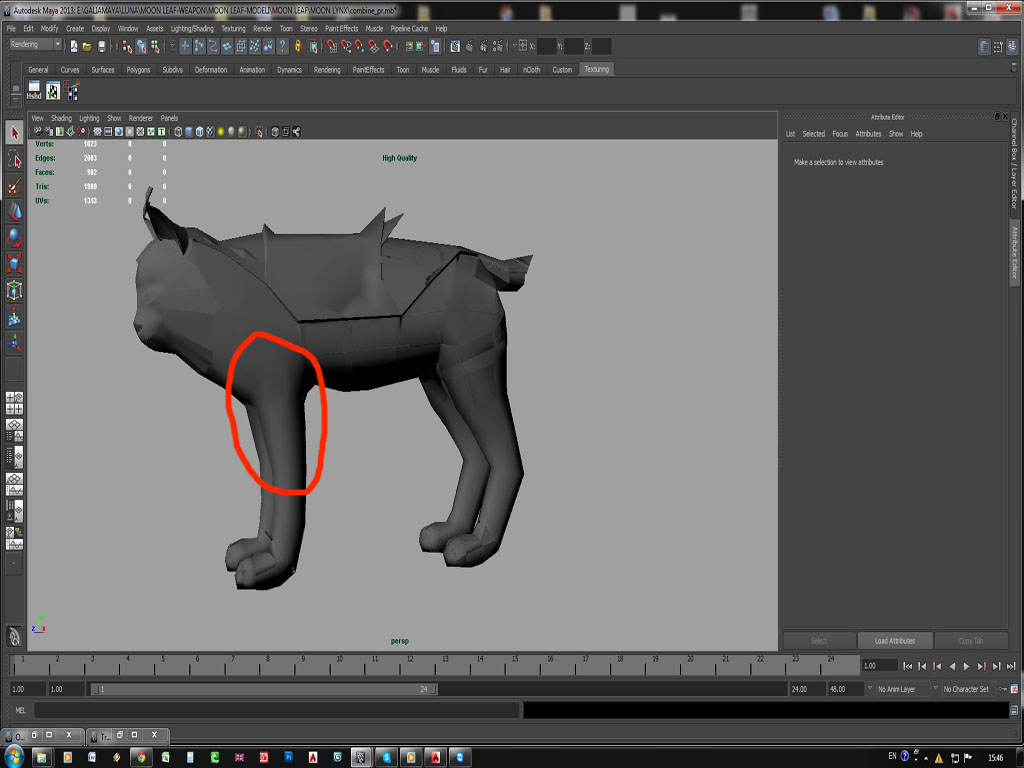The height and width of the screenshot is (768, 1024).
Task: Toggle snap to points magnet icon
Action: pyautogui.click(x=359, y=46)
